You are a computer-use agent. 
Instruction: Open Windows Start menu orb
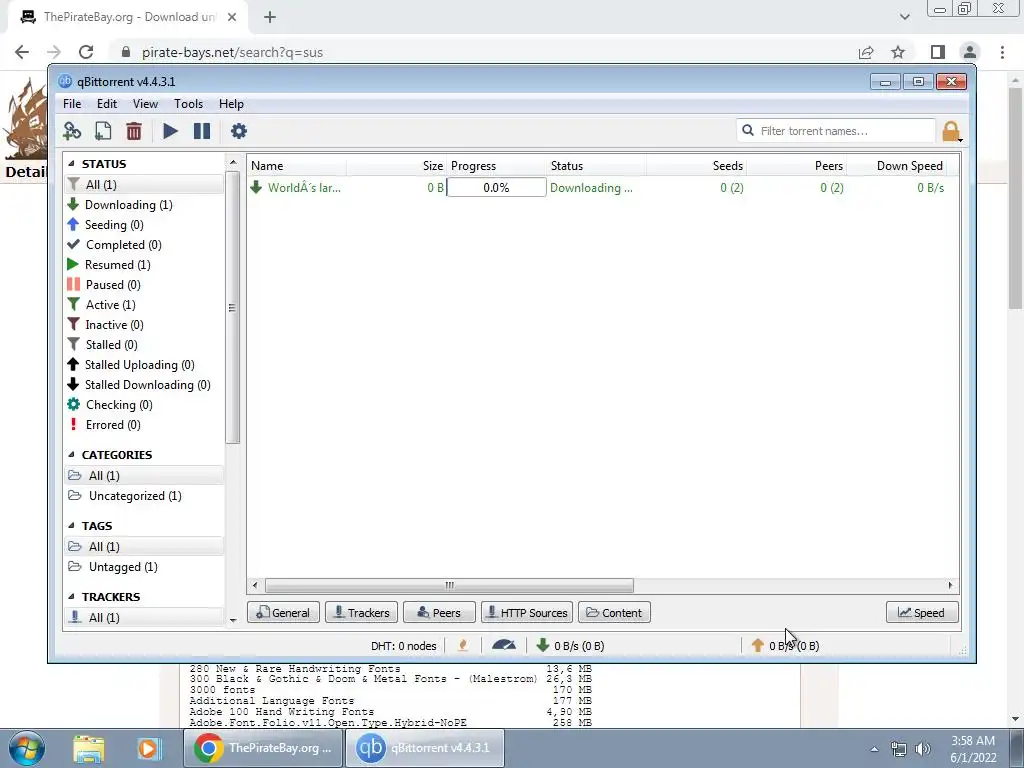27,748
